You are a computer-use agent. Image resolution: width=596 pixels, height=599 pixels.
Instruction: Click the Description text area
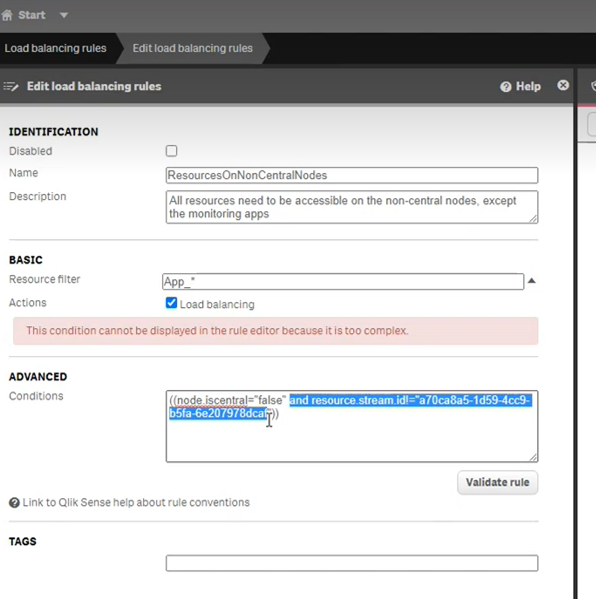tap(352, 207)
